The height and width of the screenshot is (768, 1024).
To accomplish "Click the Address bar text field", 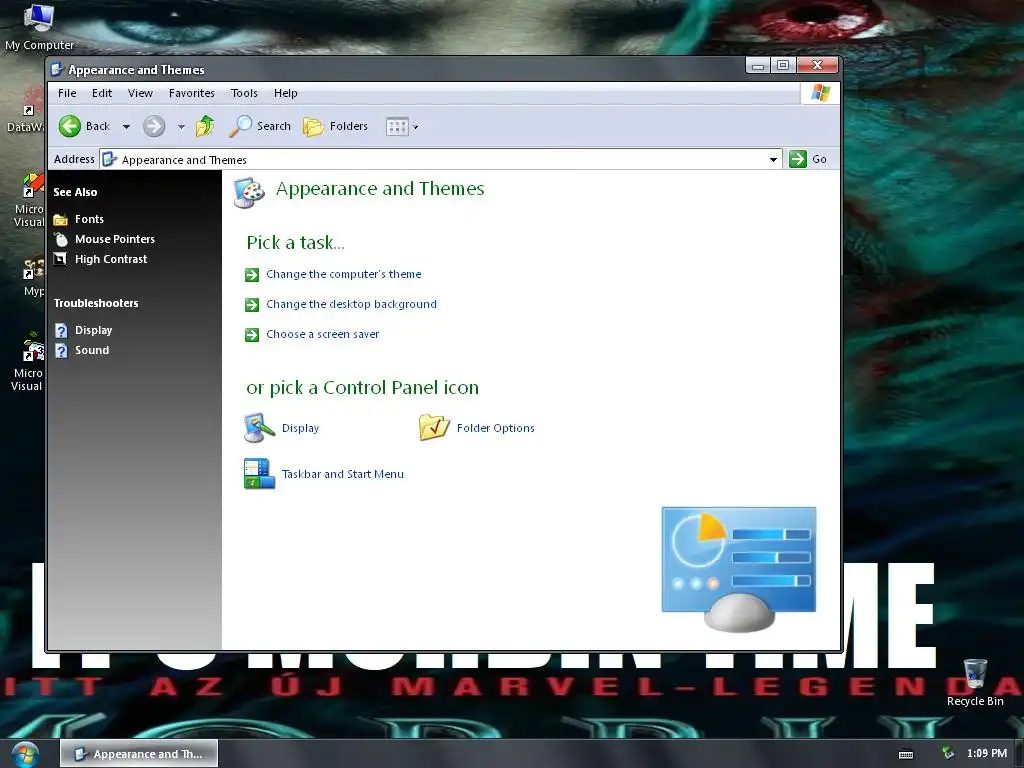I will [441, 159].
